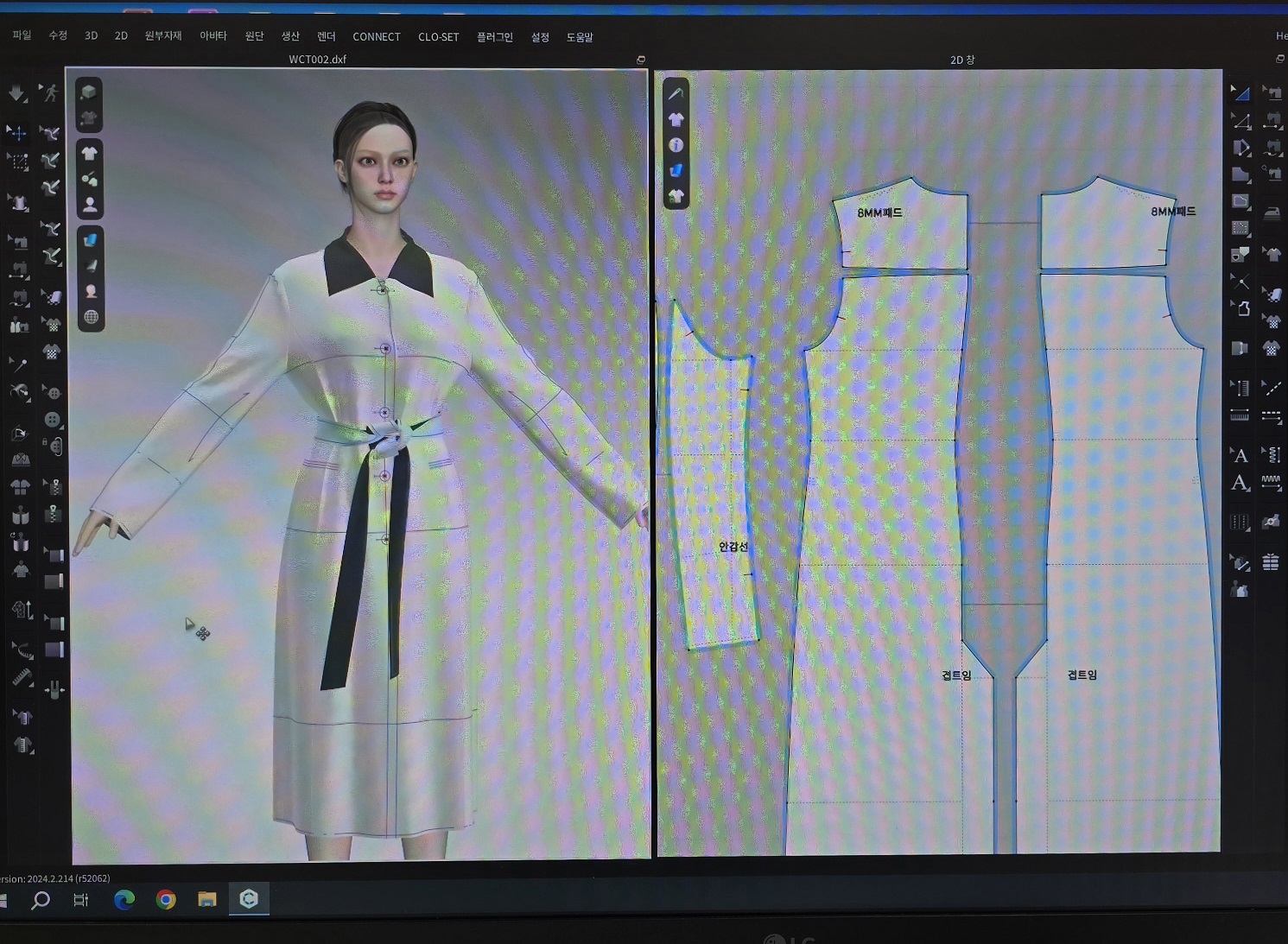Select the Steam iron tool
Image resolution: width=1288 pixels, height=944 pixels.
pyautogui.click(x=1272, y=212)
